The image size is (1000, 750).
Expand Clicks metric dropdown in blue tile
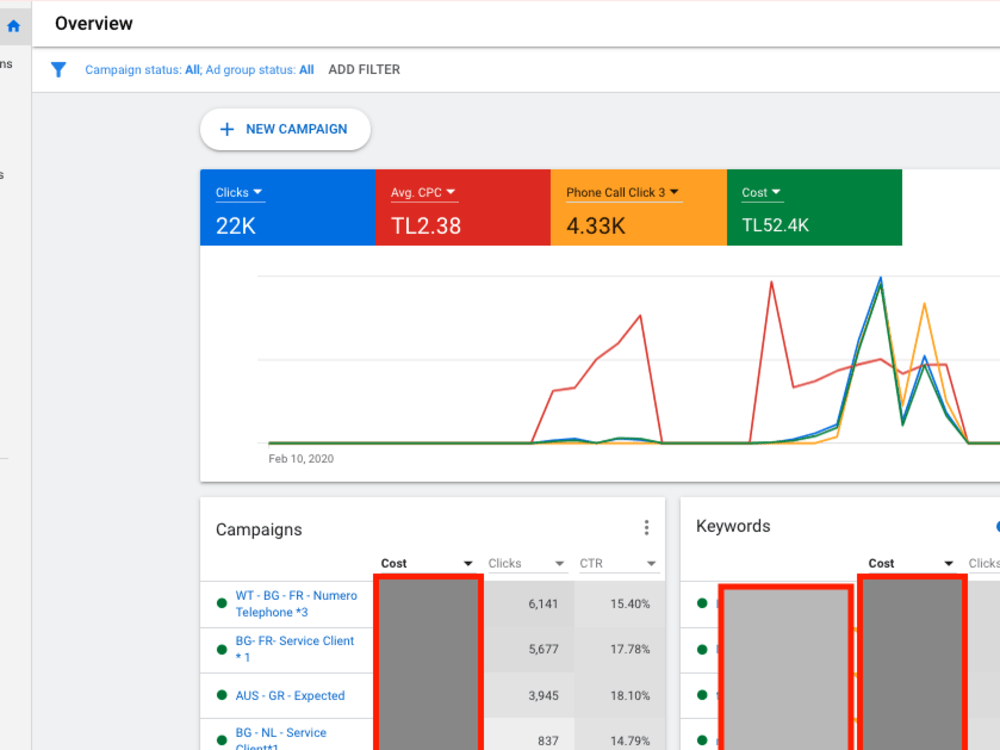(x=239, y=193)
